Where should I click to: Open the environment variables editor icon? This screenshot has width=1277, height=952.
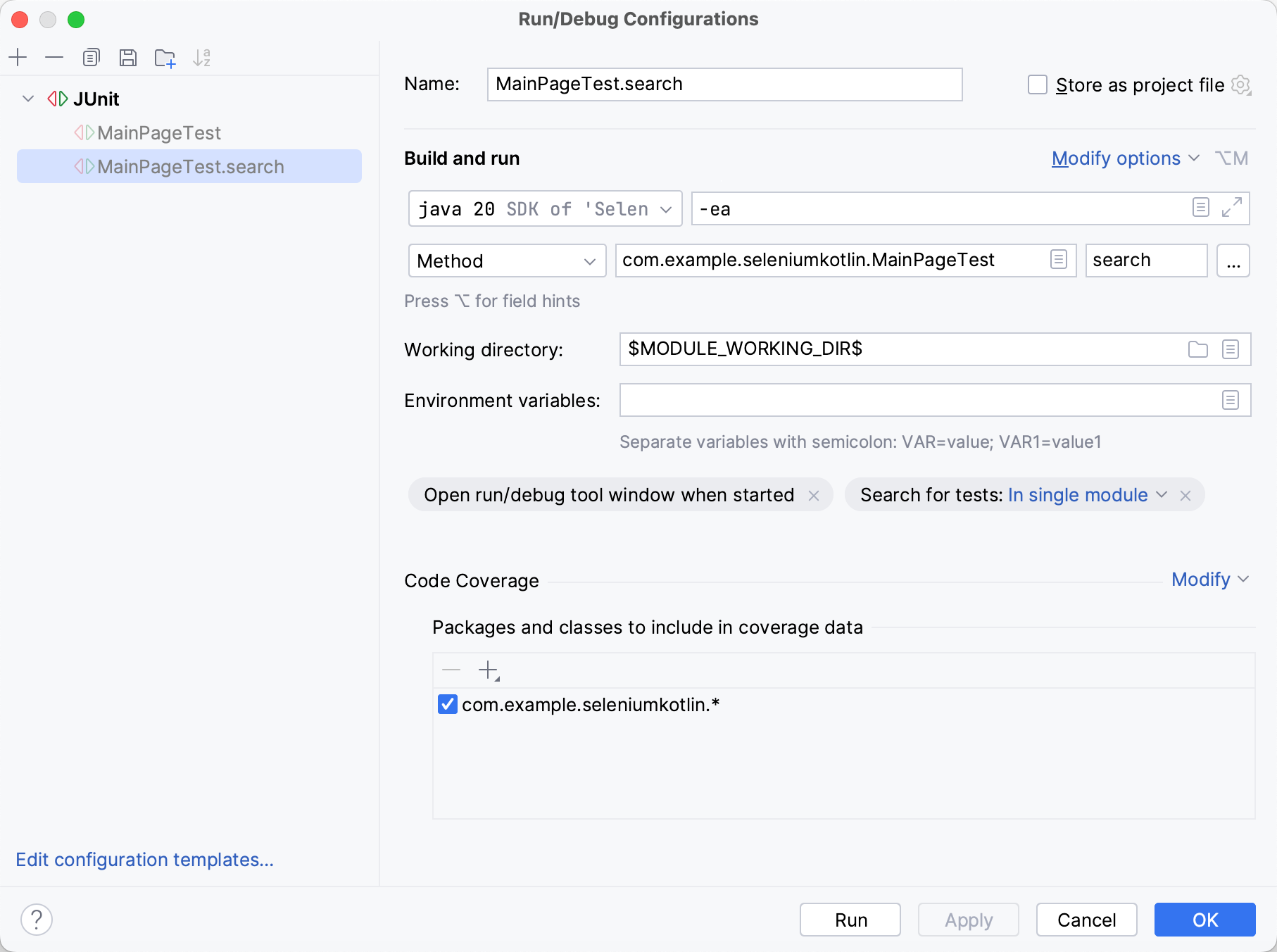(1230, 400)
